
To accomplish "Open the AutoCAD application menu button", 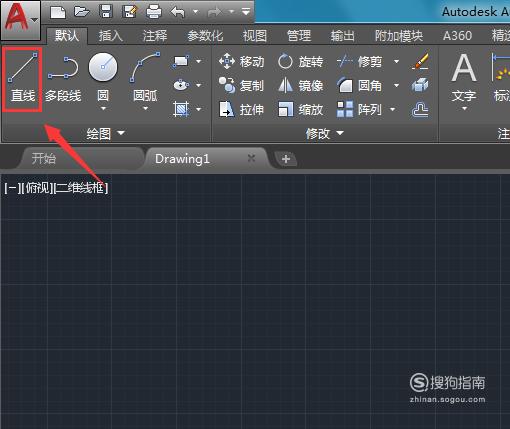I will coord(21,20).
